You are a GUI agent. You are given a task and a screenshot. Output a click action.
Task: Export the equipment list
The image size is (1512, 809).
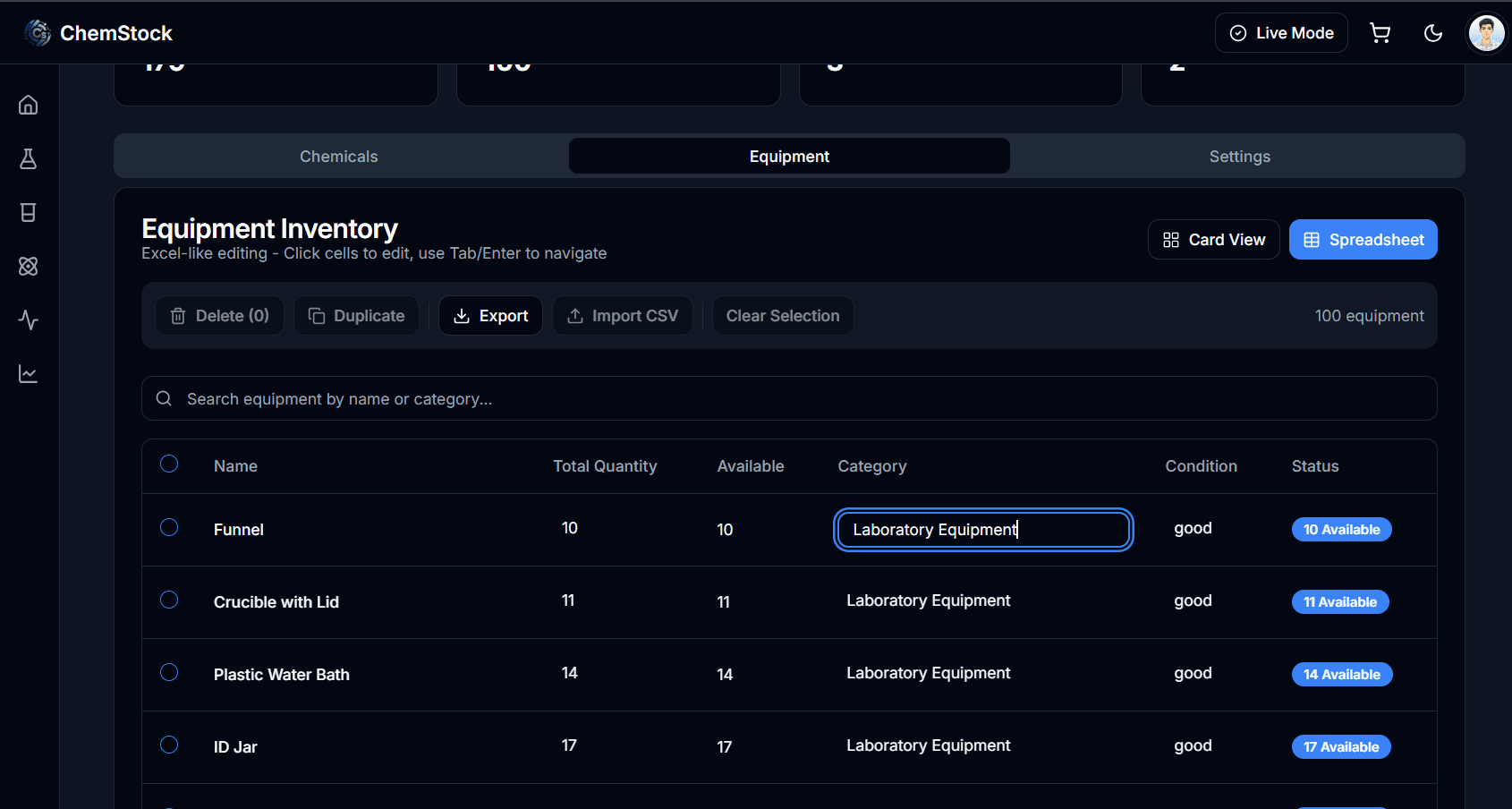click(x=490, y=316)
